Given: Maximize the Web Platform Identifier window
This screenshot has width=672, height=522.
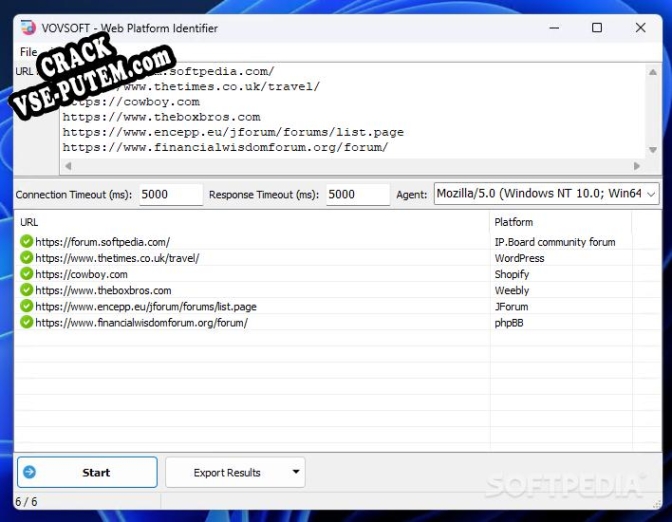Looking at the screenshot, I should click(x=597, y=28).
